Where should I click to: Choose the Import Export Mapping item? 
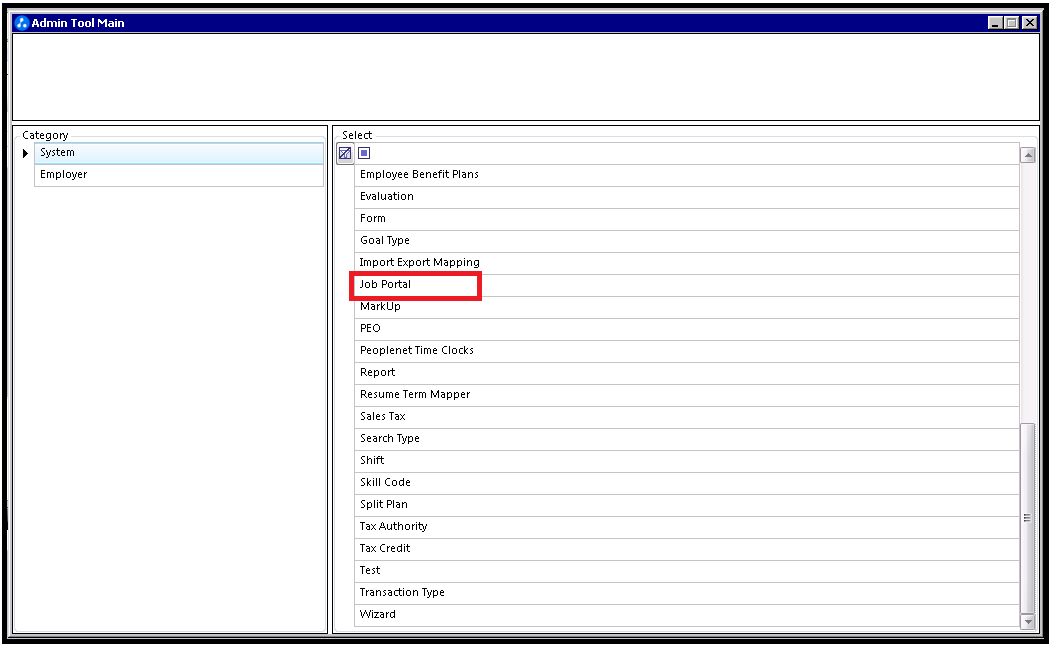(419, 263)
